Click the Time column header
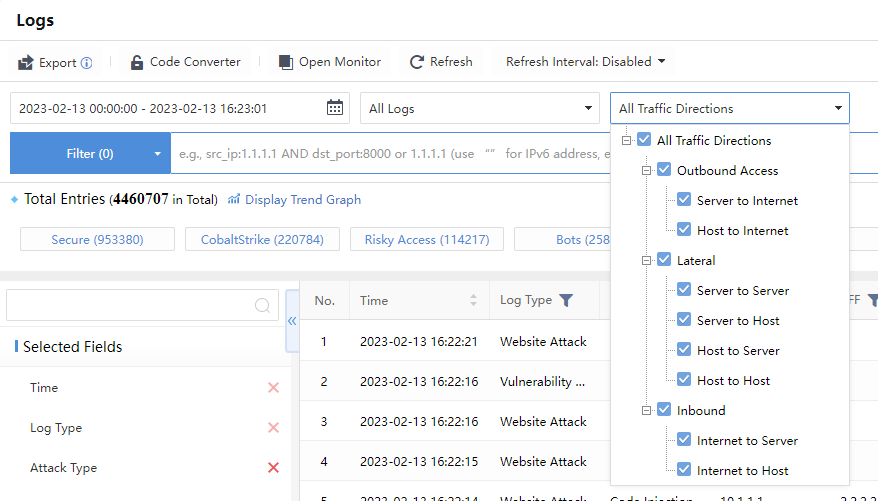 (419, 301)
